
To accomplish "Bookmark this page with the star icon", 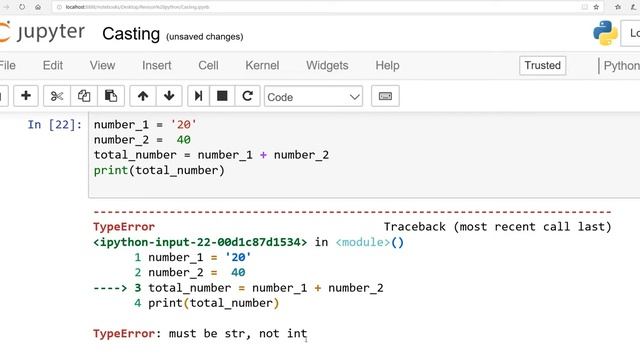I will 596,7.
